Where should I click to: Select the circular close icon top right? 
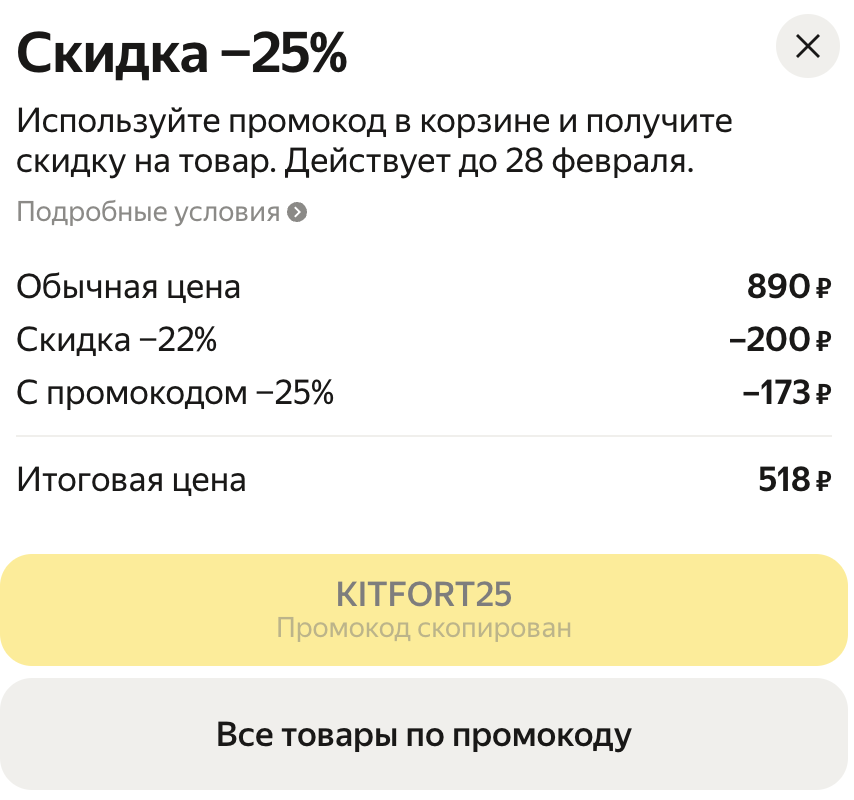click(807, 47)
